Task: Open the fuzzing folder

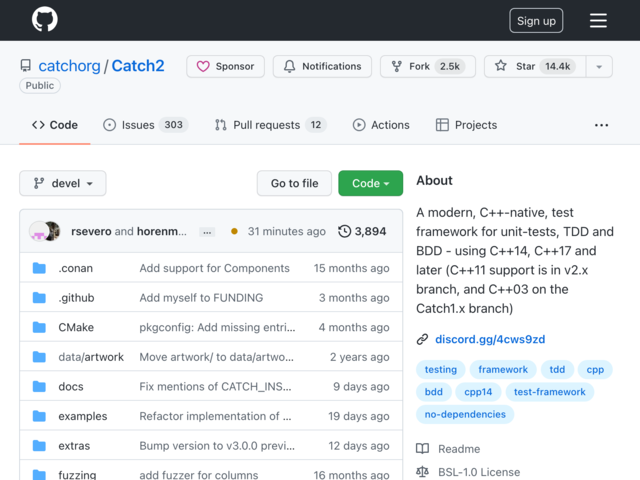Action: (77, 475)
